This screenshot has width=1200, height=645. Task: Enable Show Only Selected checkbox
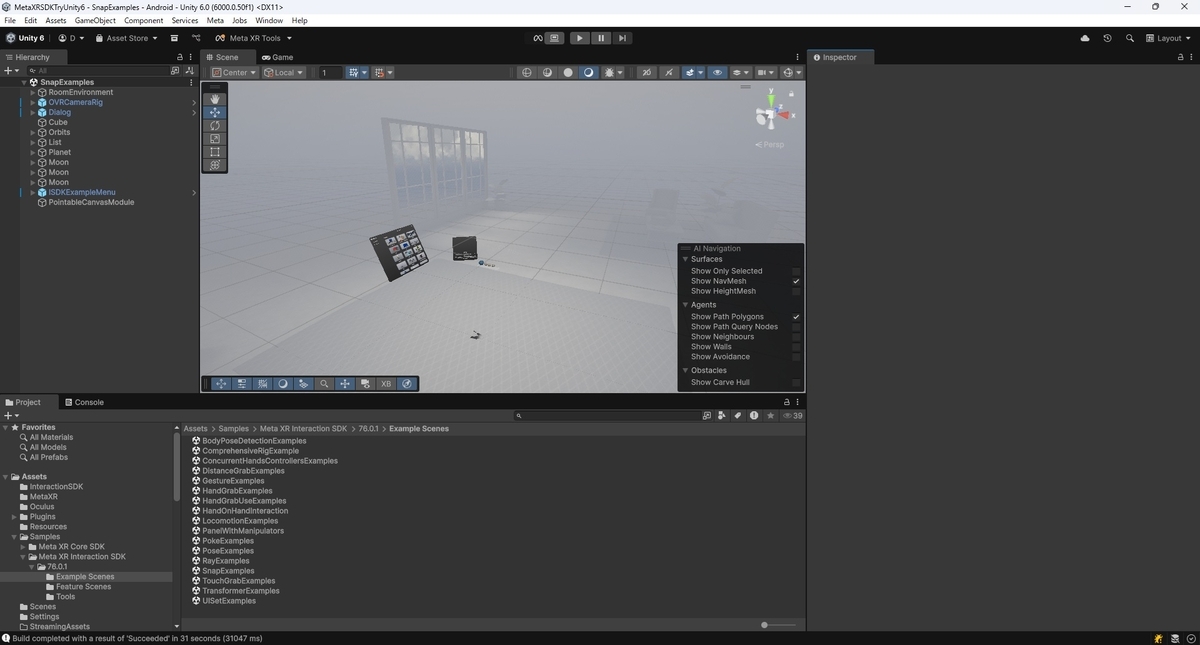796,271
